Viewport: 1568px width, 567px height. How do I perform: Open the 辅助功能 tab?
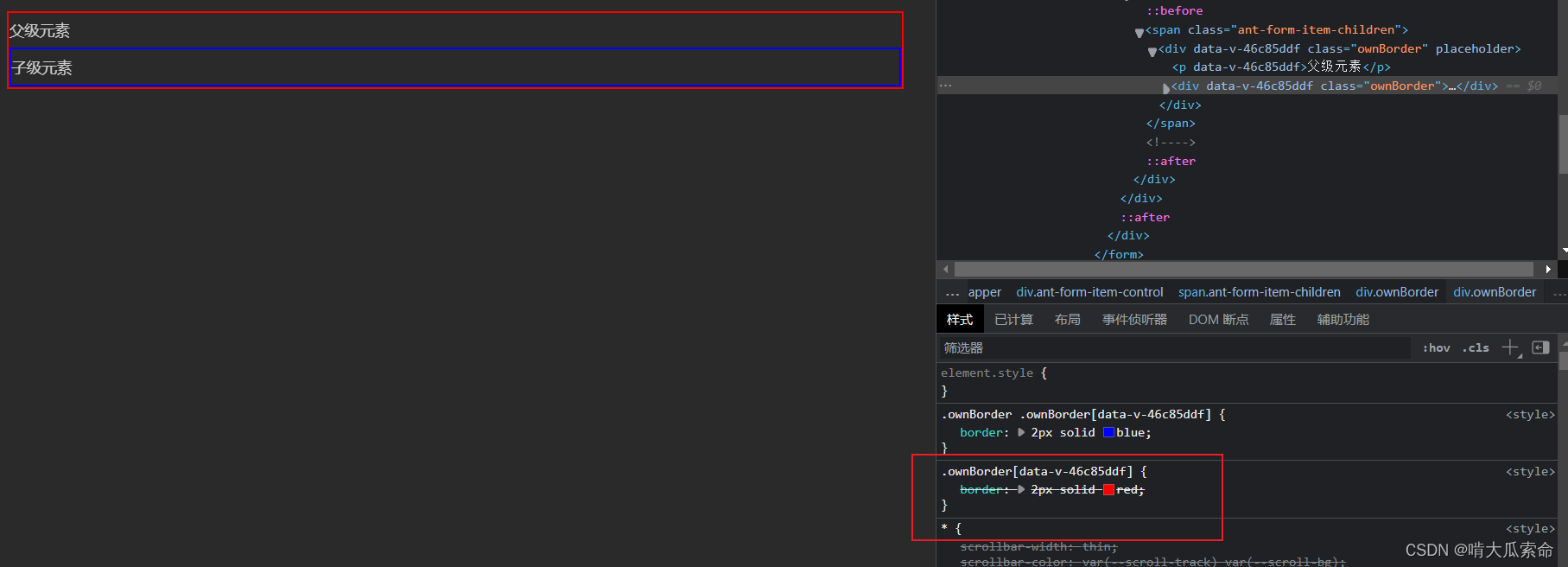click(x=1343, y=320)
